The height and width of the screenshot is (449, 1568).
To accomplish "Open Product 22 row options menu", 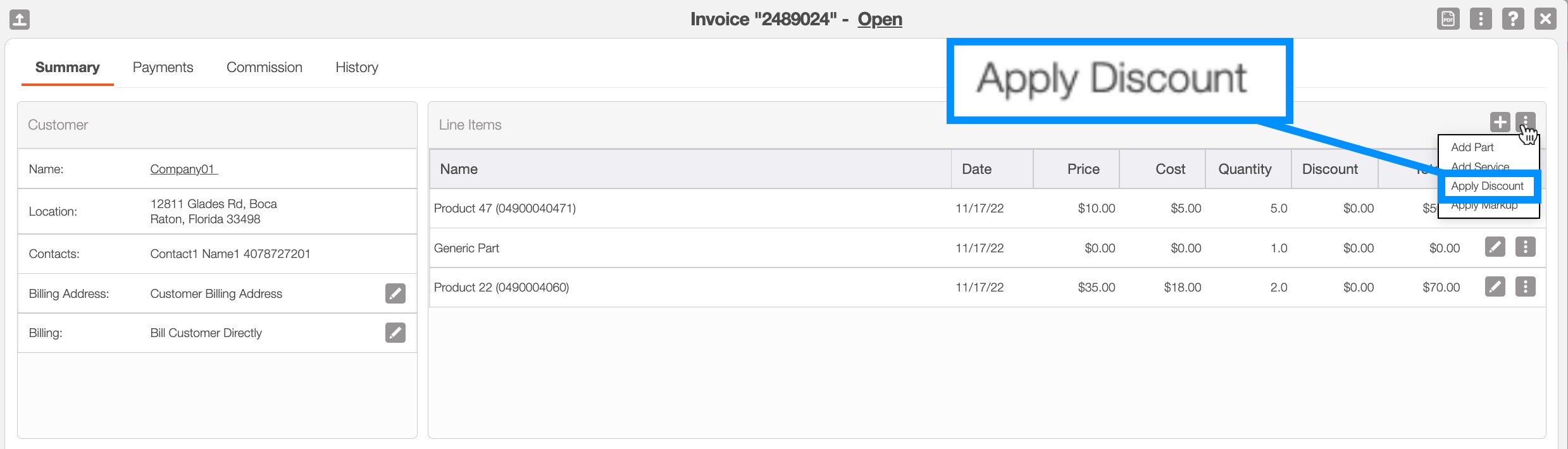I will click(1525, 287).
